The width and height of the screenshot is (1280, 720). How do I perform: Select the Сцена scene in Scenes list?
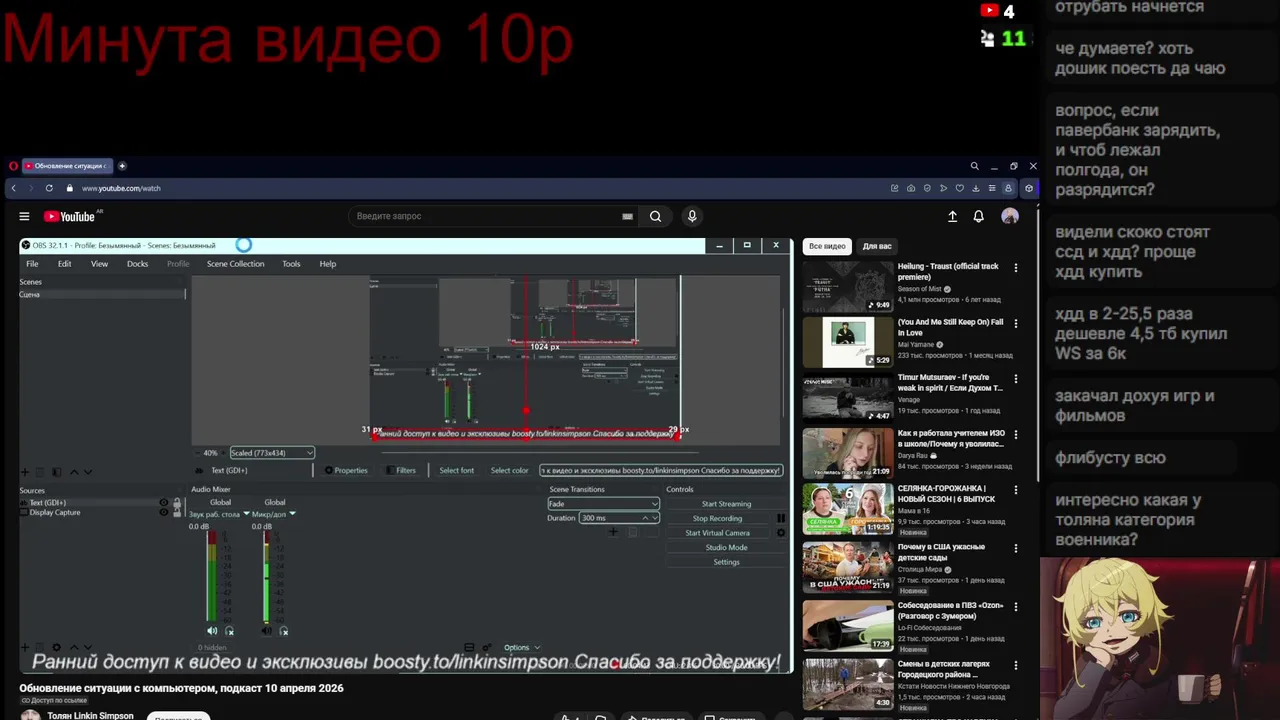point(100,295)
